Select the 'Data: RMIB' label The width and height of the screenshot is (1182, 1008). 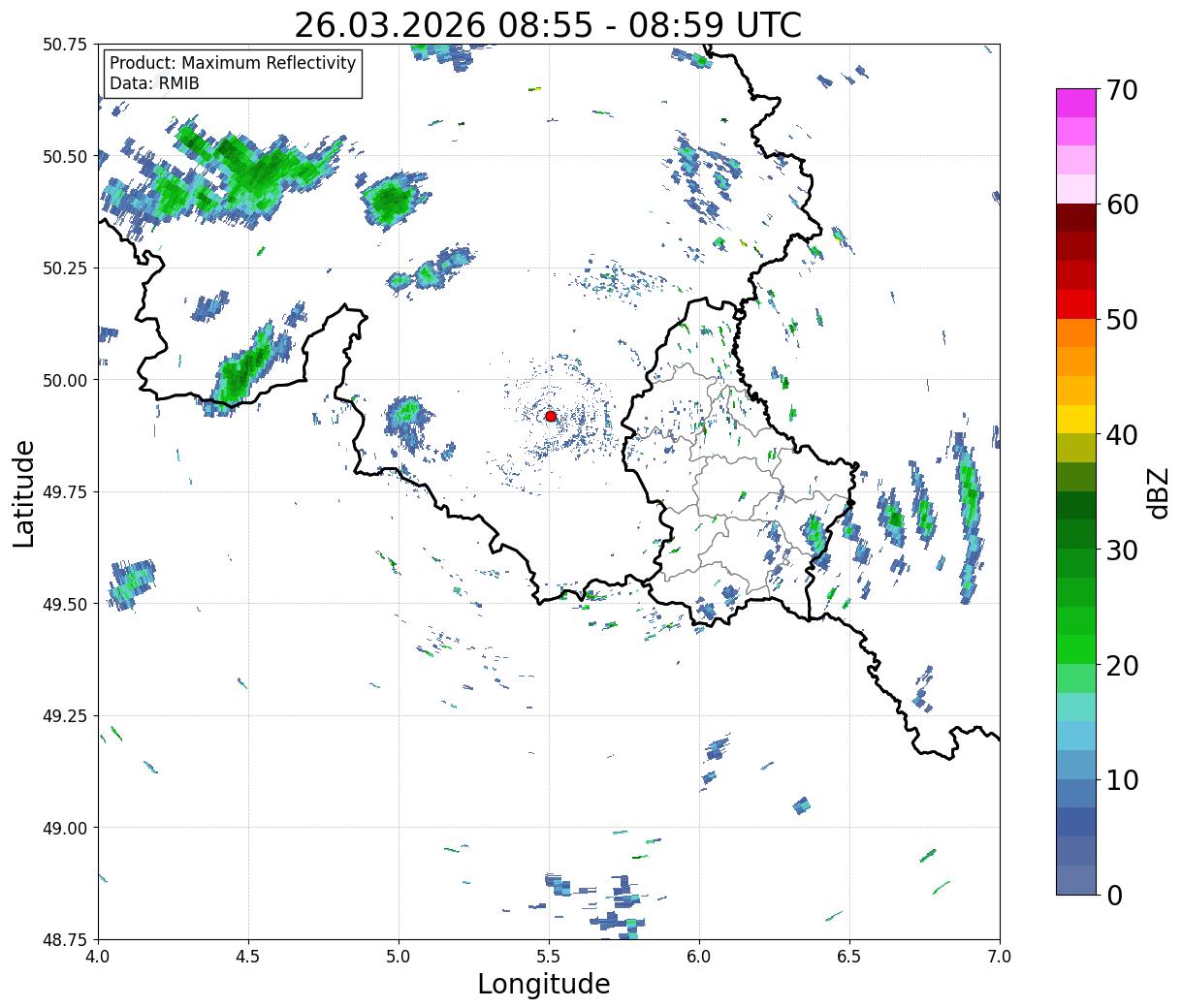(154, 83)
